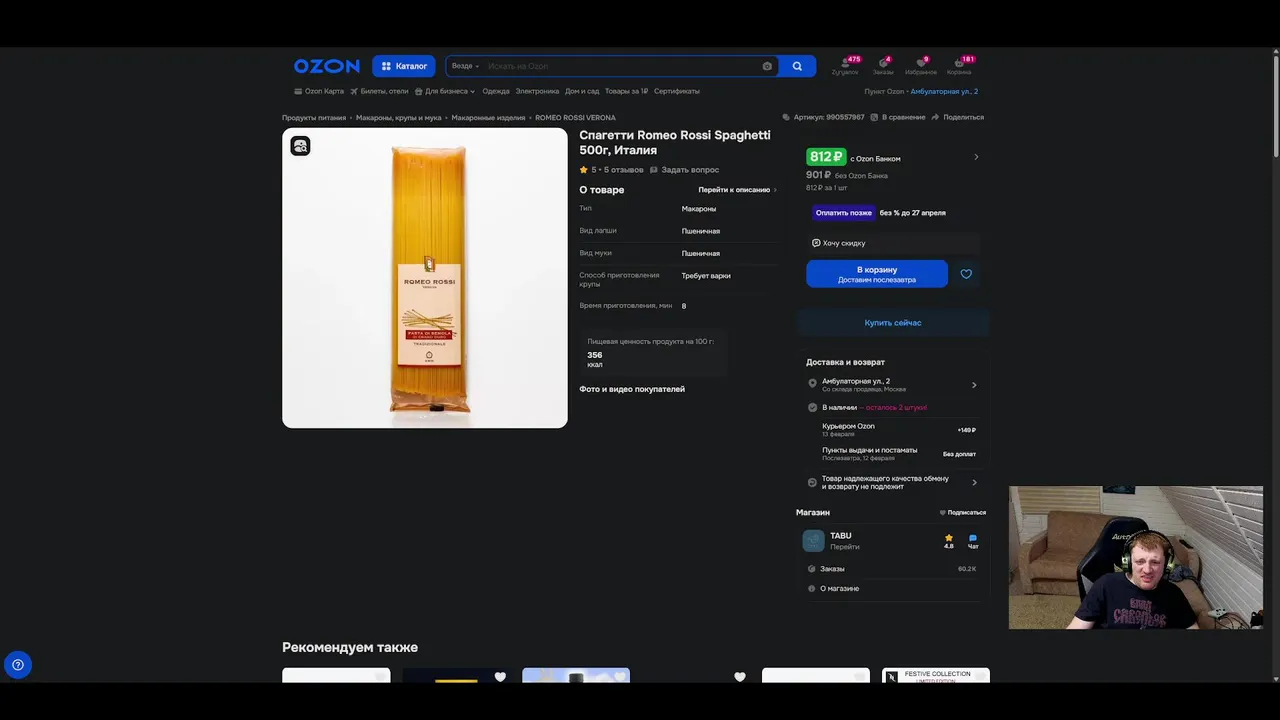The width and height of the screenshot is (1280, 720).
Task: Toggle Подписаться on the TABU store
Action: coord(962,513)
